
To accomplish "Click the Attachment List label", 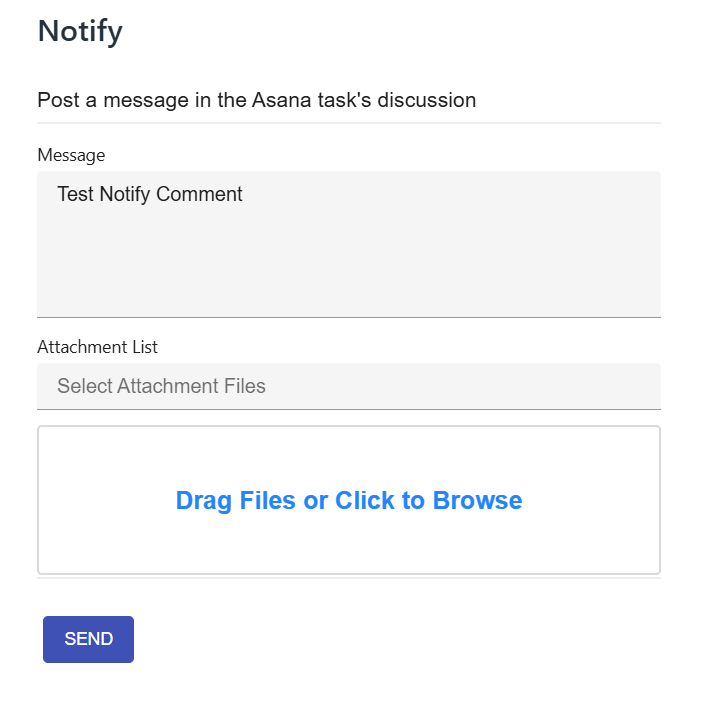I will [x=97, y=347].
